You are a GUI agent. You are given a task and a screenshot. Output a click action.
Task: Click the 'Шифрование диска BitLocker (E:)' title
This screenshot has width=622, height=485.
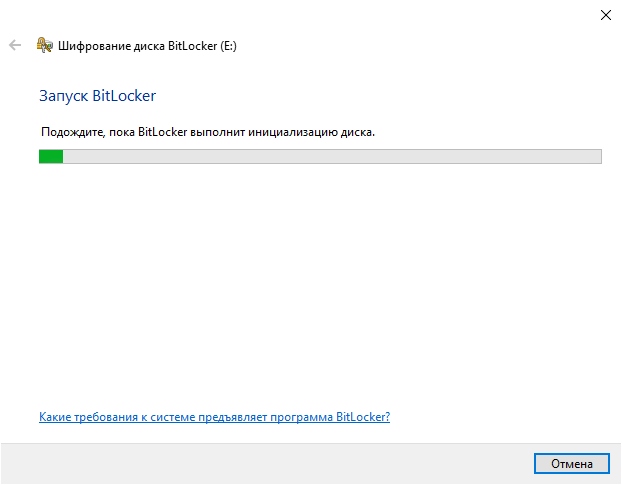(x=147, y=46)
